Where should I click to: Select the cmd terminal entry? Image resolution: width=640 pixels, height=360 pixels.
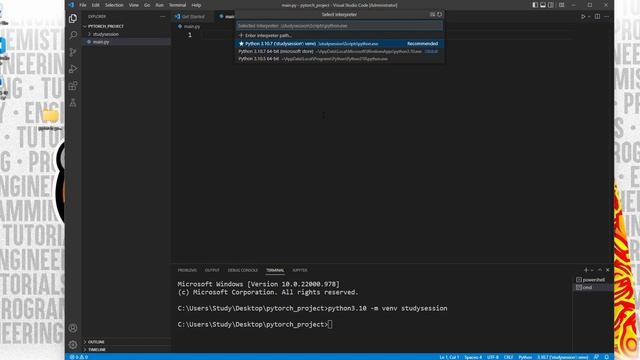click(593, 287)
